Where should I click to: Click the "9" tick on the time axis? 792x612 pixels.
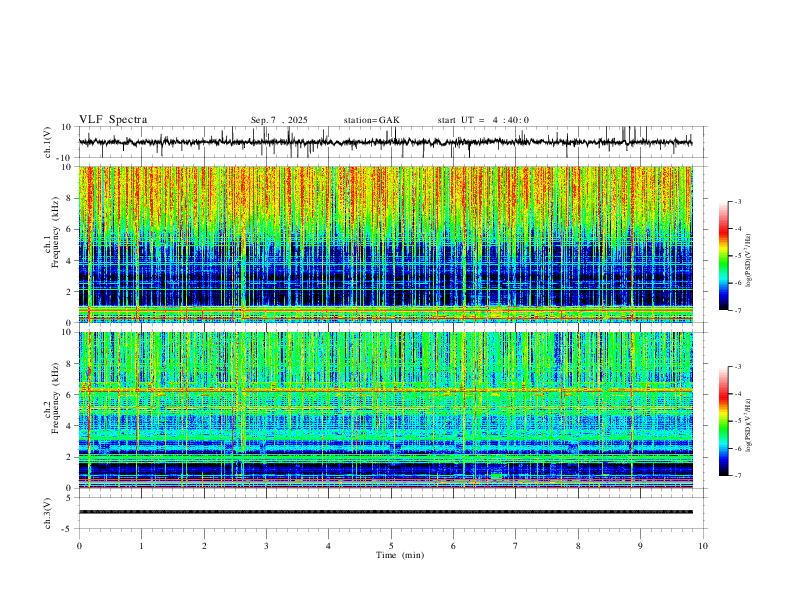tap(640, 546)
